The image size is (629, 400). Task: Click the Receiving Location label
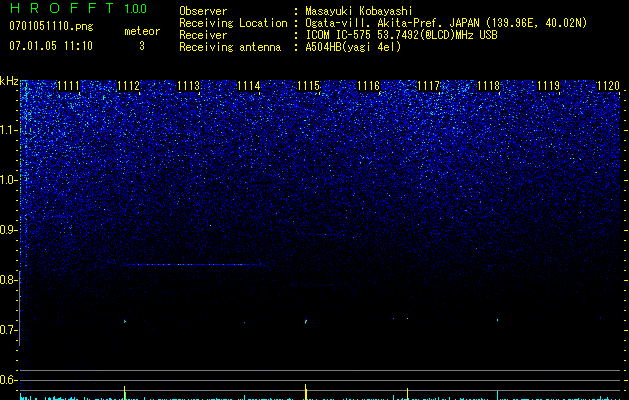click(233, 23)
